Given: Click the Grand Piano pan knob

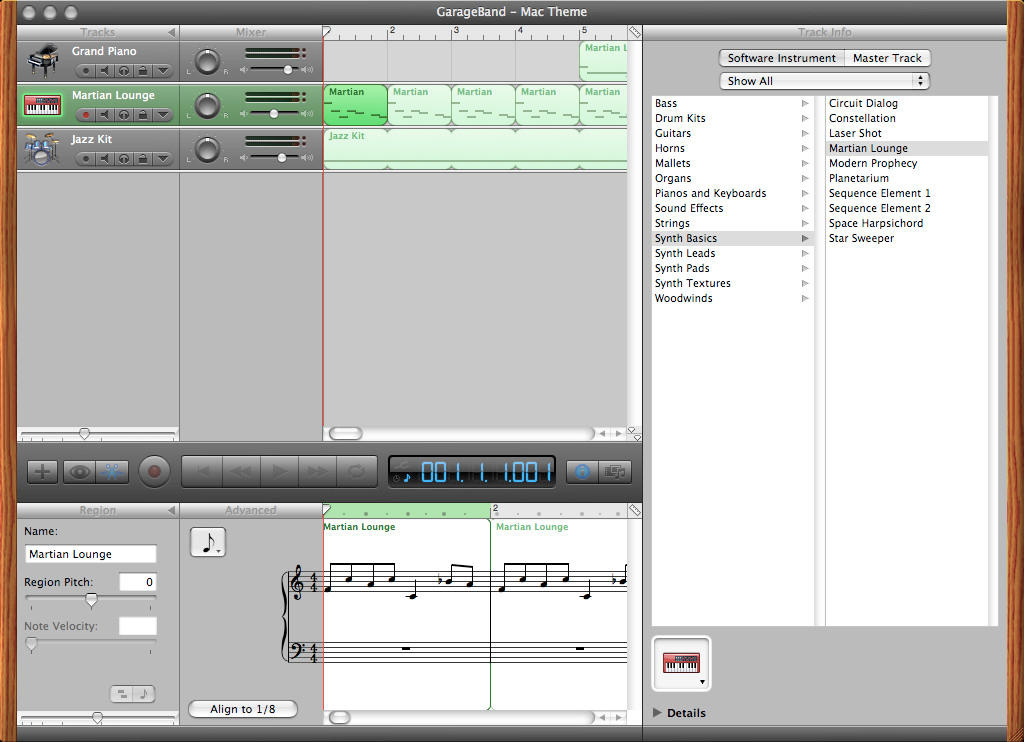Looking at the screenshot, I should (208, 61).
